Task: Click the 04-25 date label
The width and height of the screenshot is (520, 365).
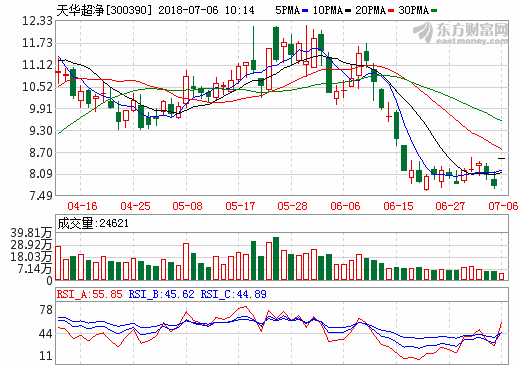Action: (x=135, y=206)
